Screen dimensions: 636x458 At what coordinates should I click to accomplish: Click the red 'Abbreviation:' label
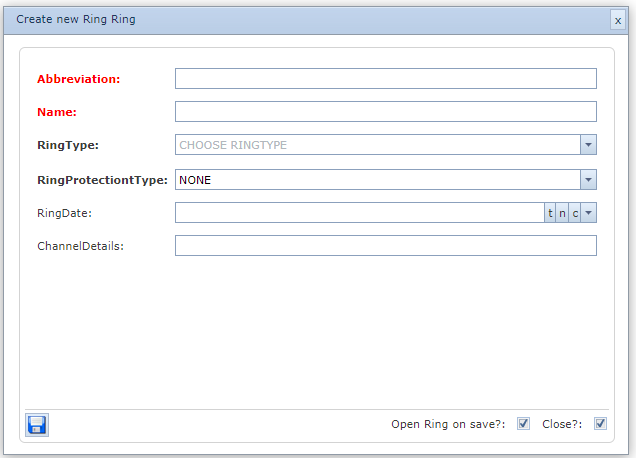(x=78, y=79)
